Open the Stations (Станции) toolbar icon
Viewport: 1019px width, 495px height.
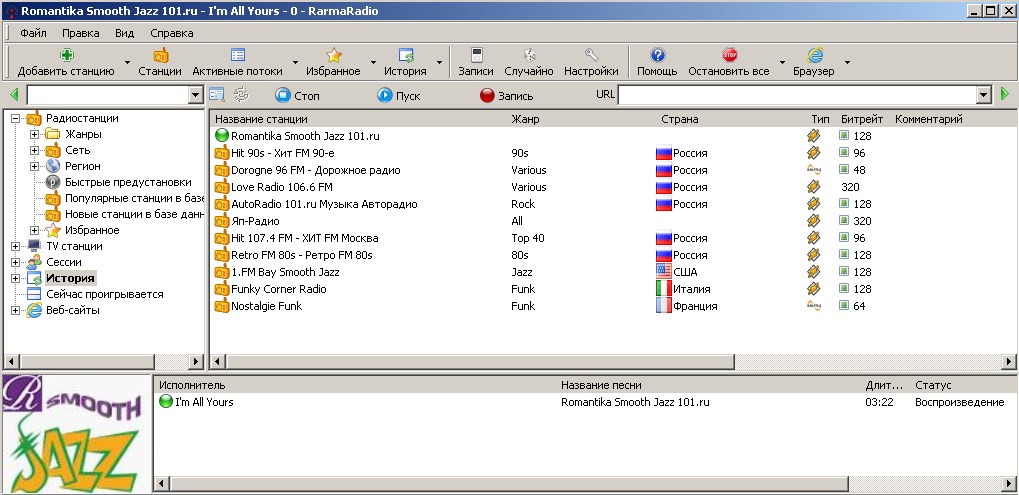pyautogui.click(x=160, y=55)
